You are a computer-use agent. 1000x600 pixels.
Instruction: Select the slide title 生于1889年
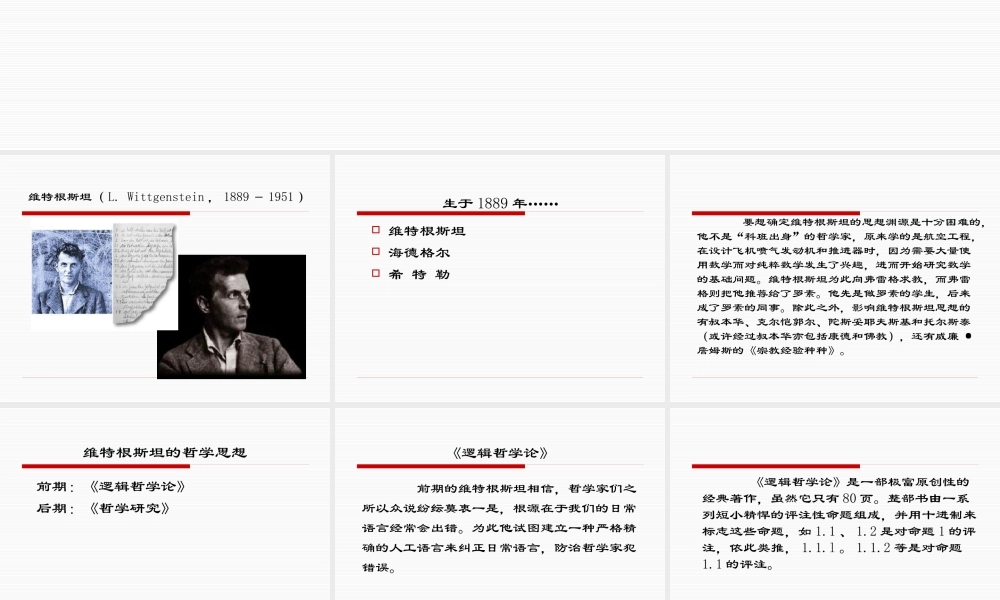(500, 203)
